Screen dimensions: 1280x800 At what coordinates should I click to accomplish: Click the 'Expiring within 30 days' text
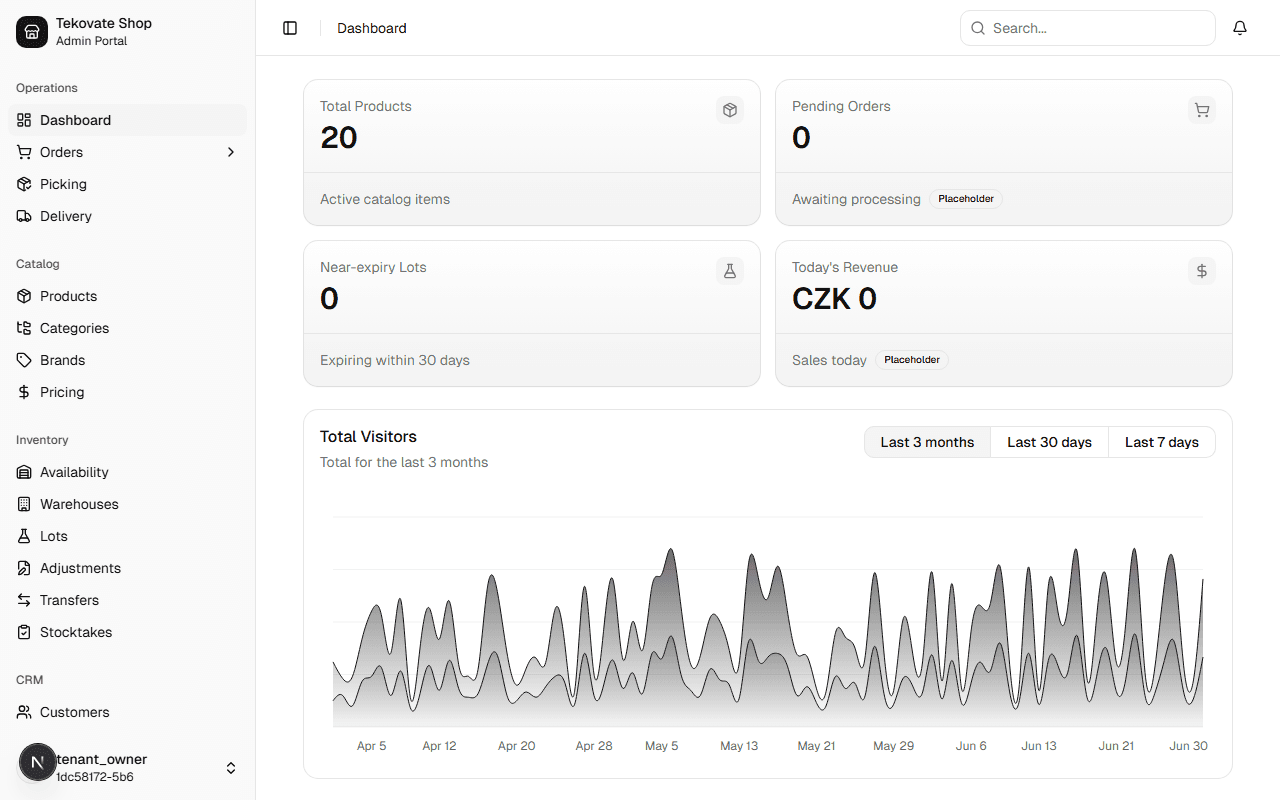click(x=395, y=360)
